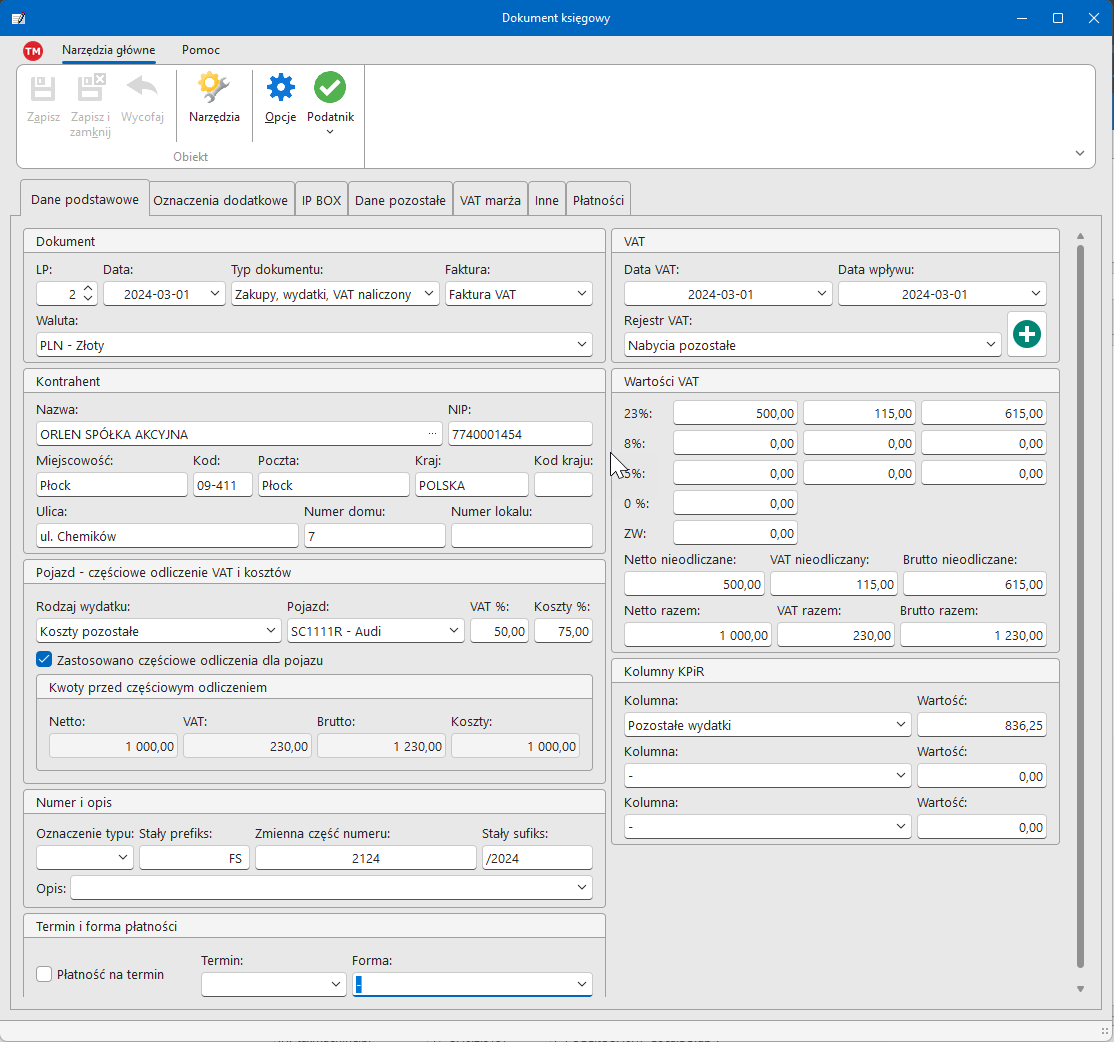Click the green Podatnik checkmark icon

point(330,89)
